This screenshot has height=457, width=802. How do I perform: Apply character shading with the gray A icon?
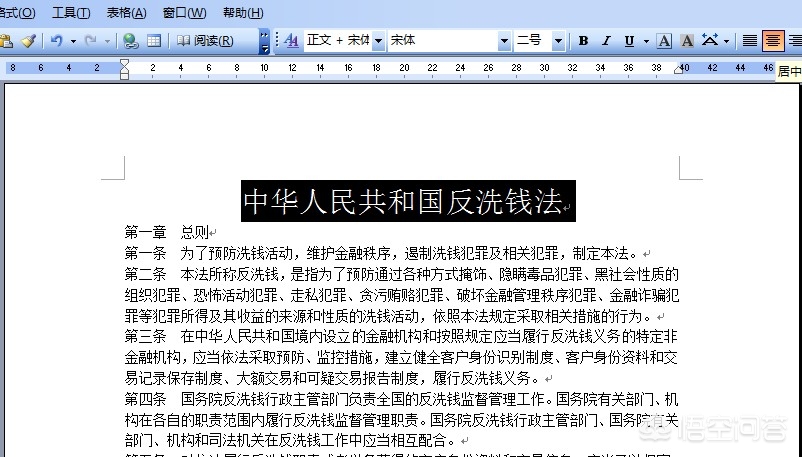(x=687, y=41)
